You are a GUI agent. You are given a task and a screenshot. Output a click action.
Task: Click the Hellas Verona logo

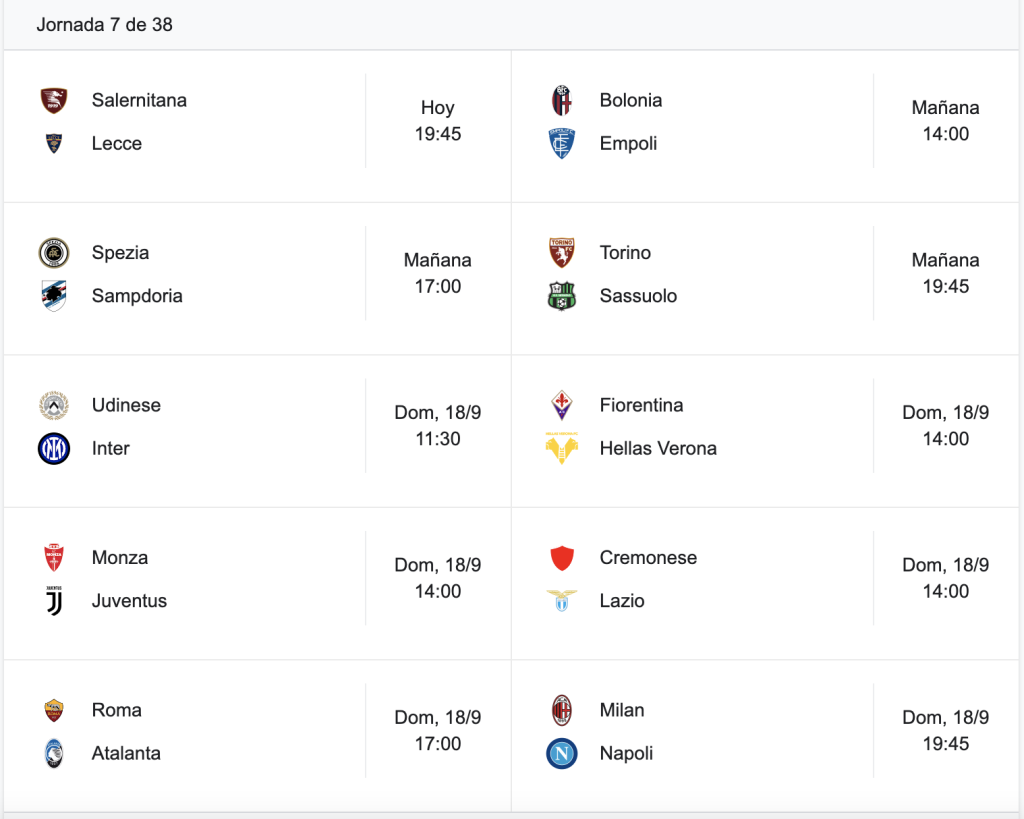pyautogui.click(x=562, y=448)
